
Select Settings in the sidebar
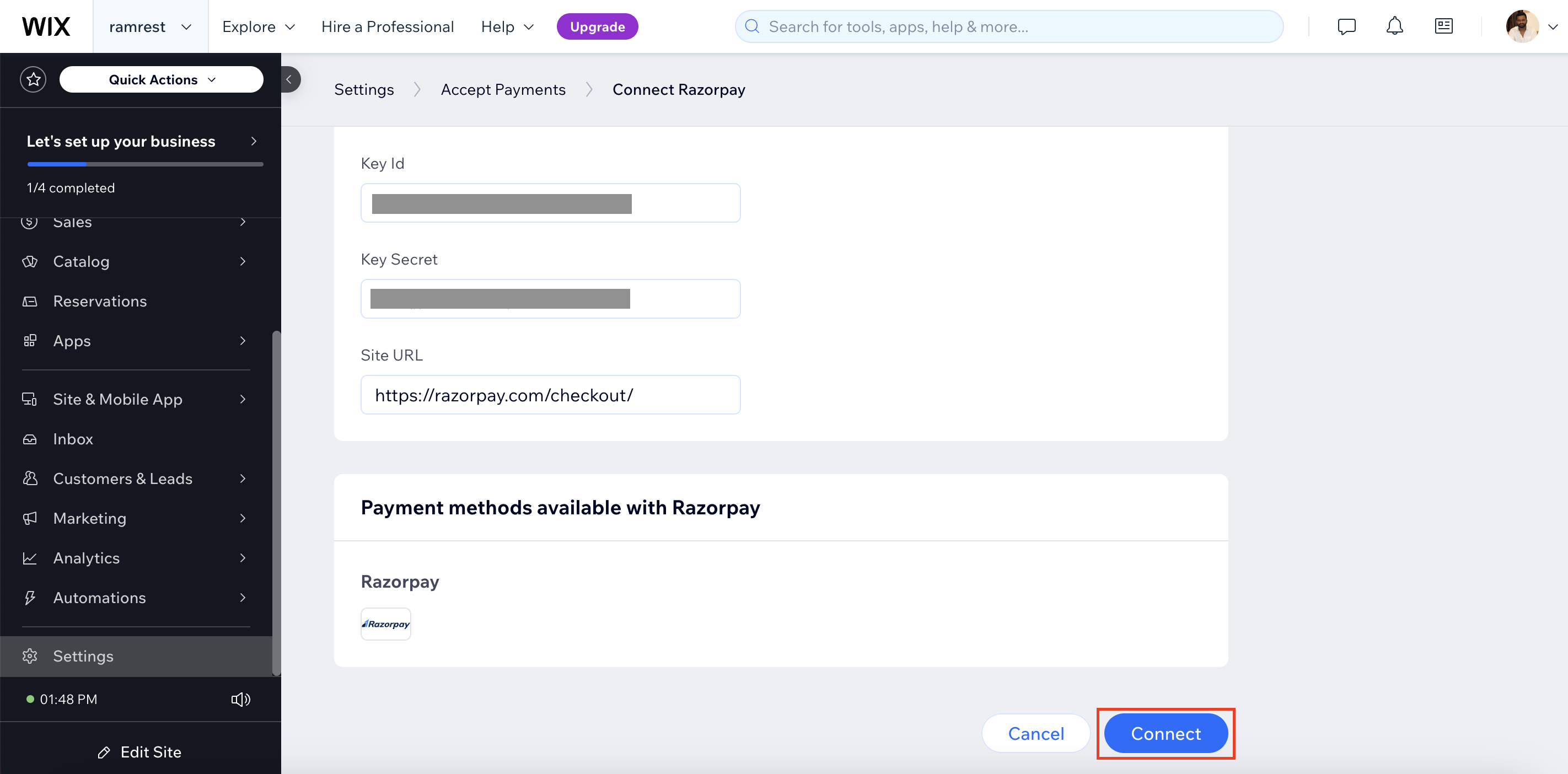coord(136,656)
